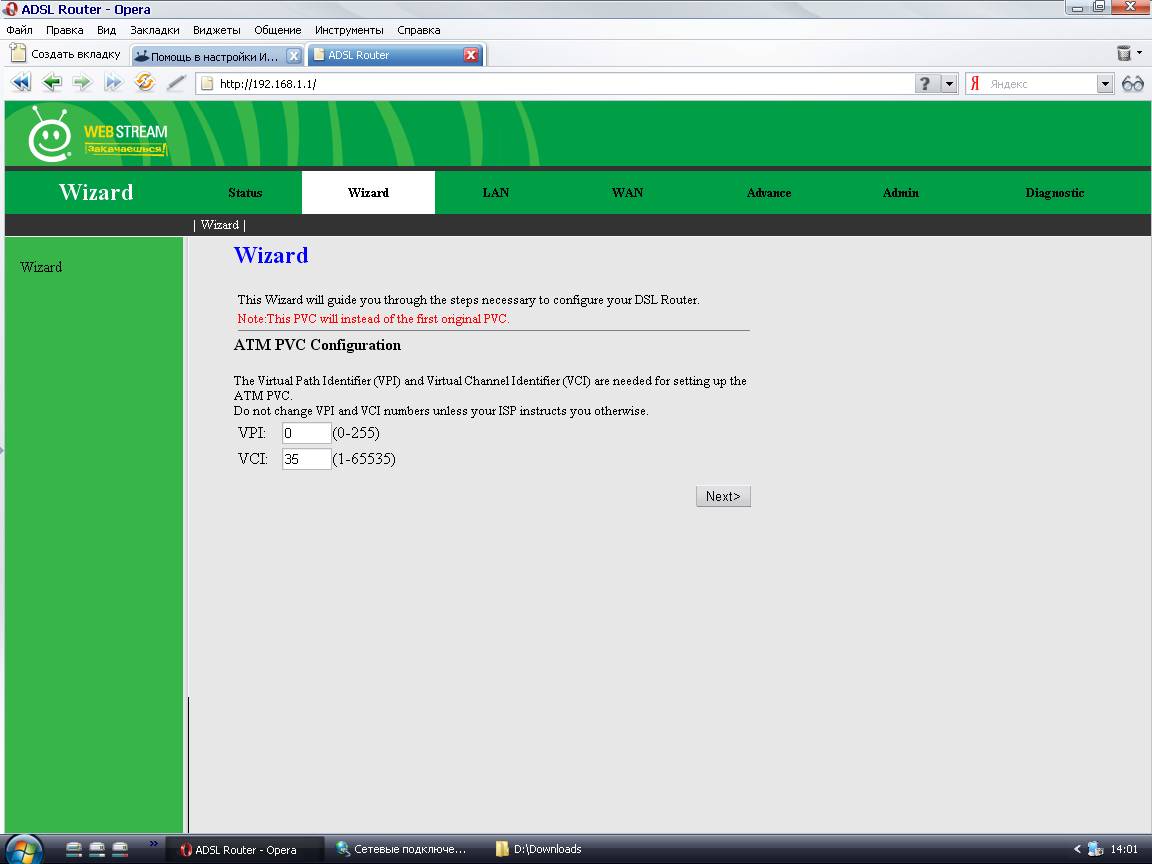
Task: Go back with the green left arrow
Action: [x=52, y=84]
